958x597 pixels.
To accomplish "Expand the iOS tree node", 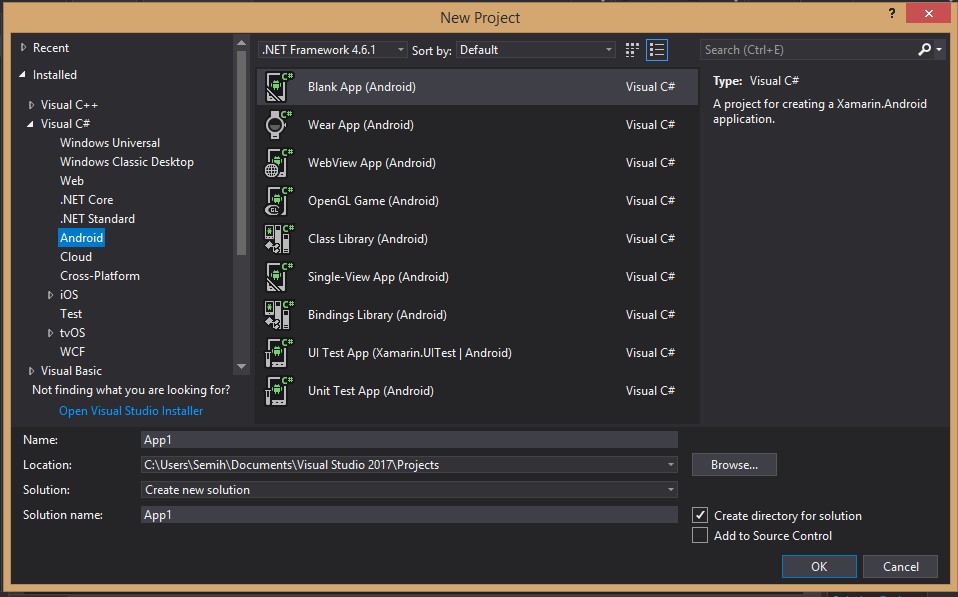I will pos(51,295).
